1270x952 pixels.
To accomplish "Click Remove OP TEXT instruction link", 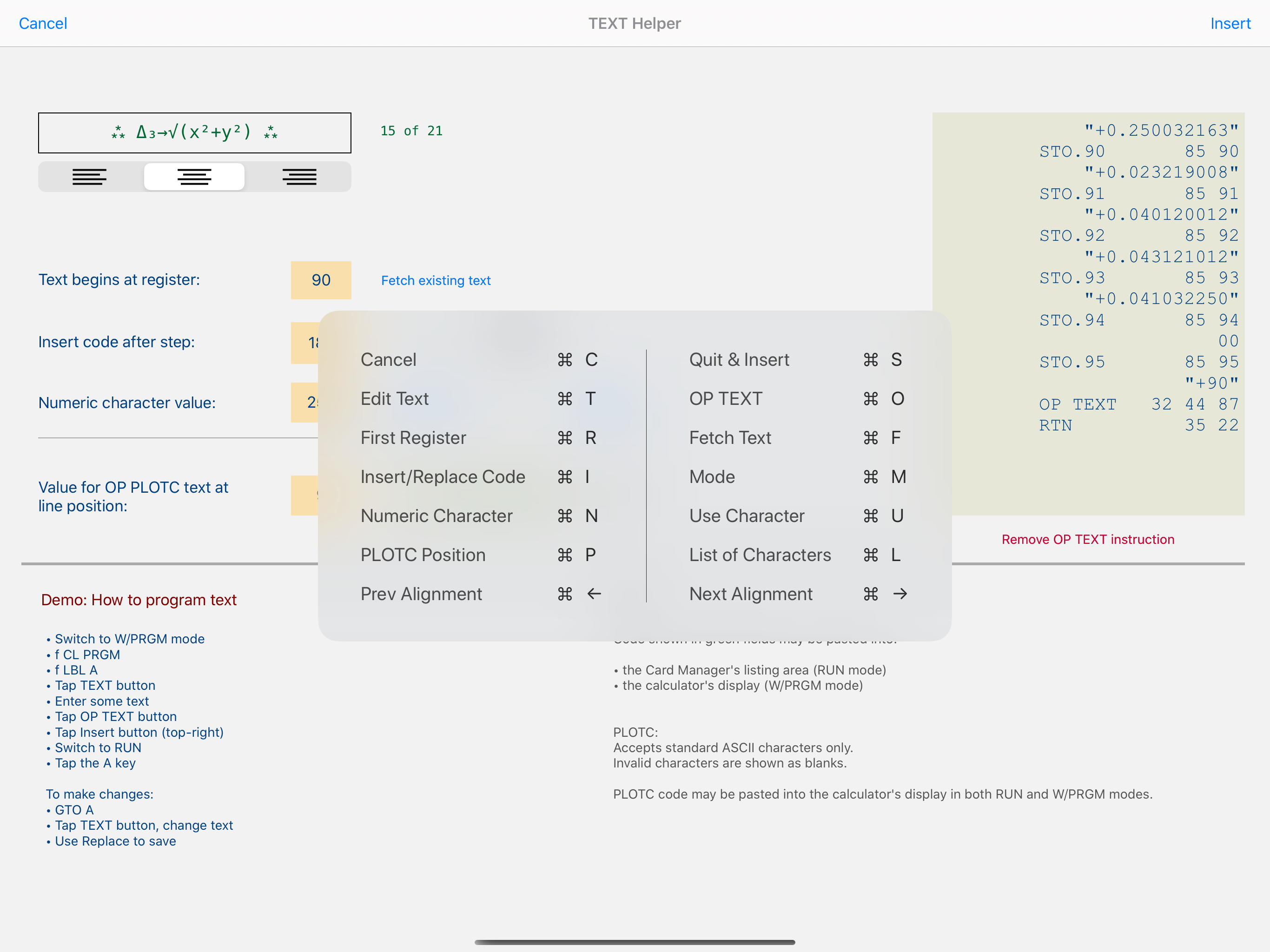I will (1087, 539).
